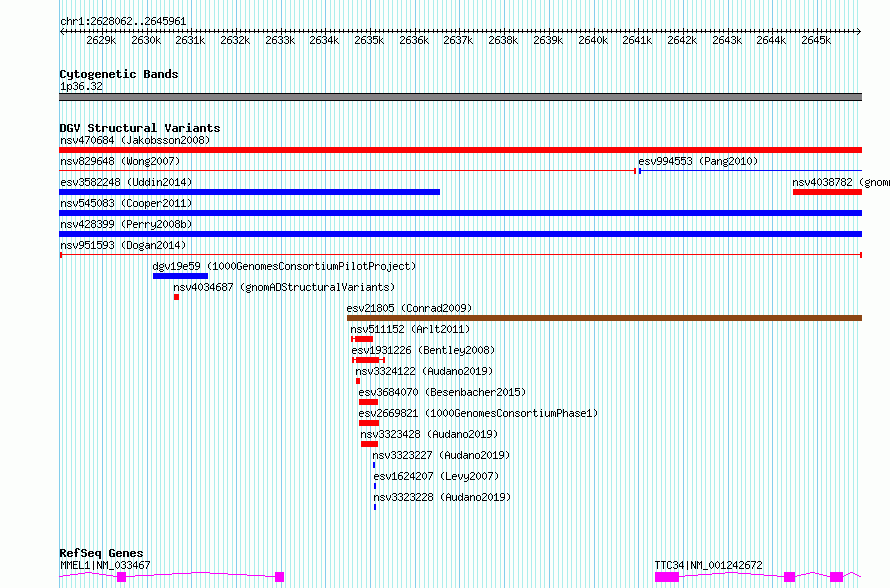Click the chr1:2628062..2645961 coordinate label
890x588 pixels.
tap(123, 21)
